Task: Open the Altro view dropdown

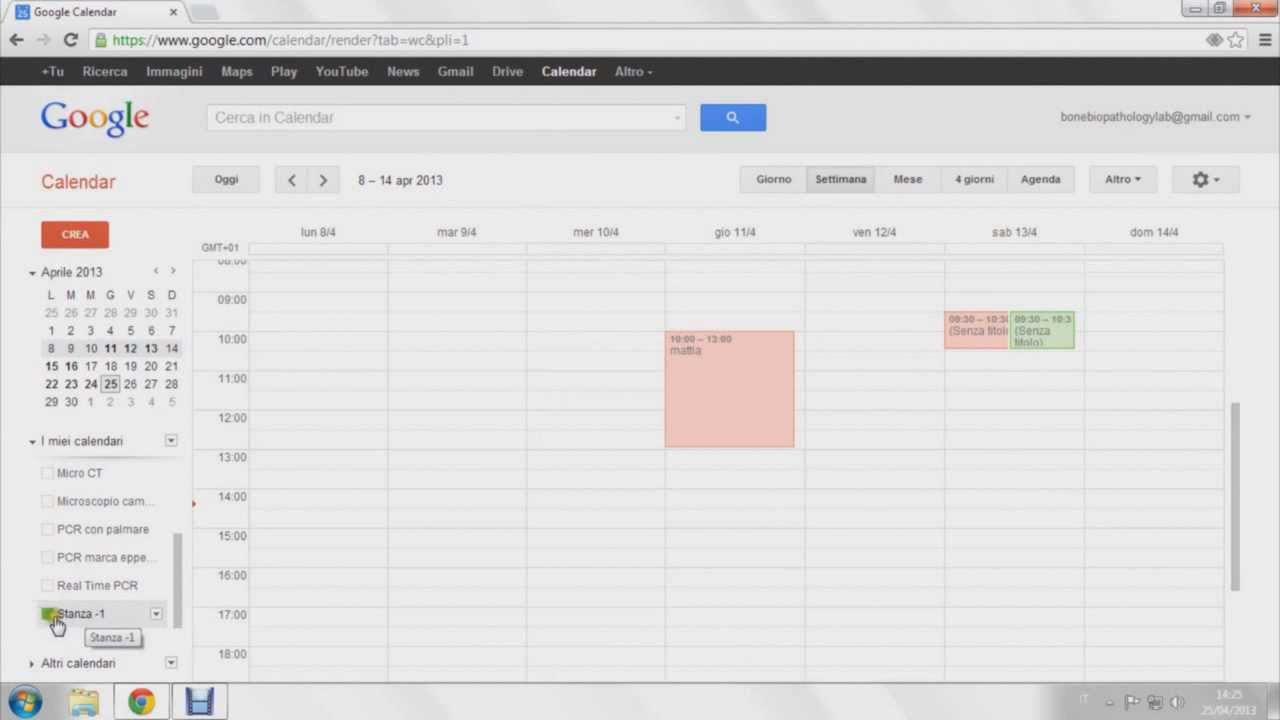Action: pyautogui.click(x=1122, y=180)
